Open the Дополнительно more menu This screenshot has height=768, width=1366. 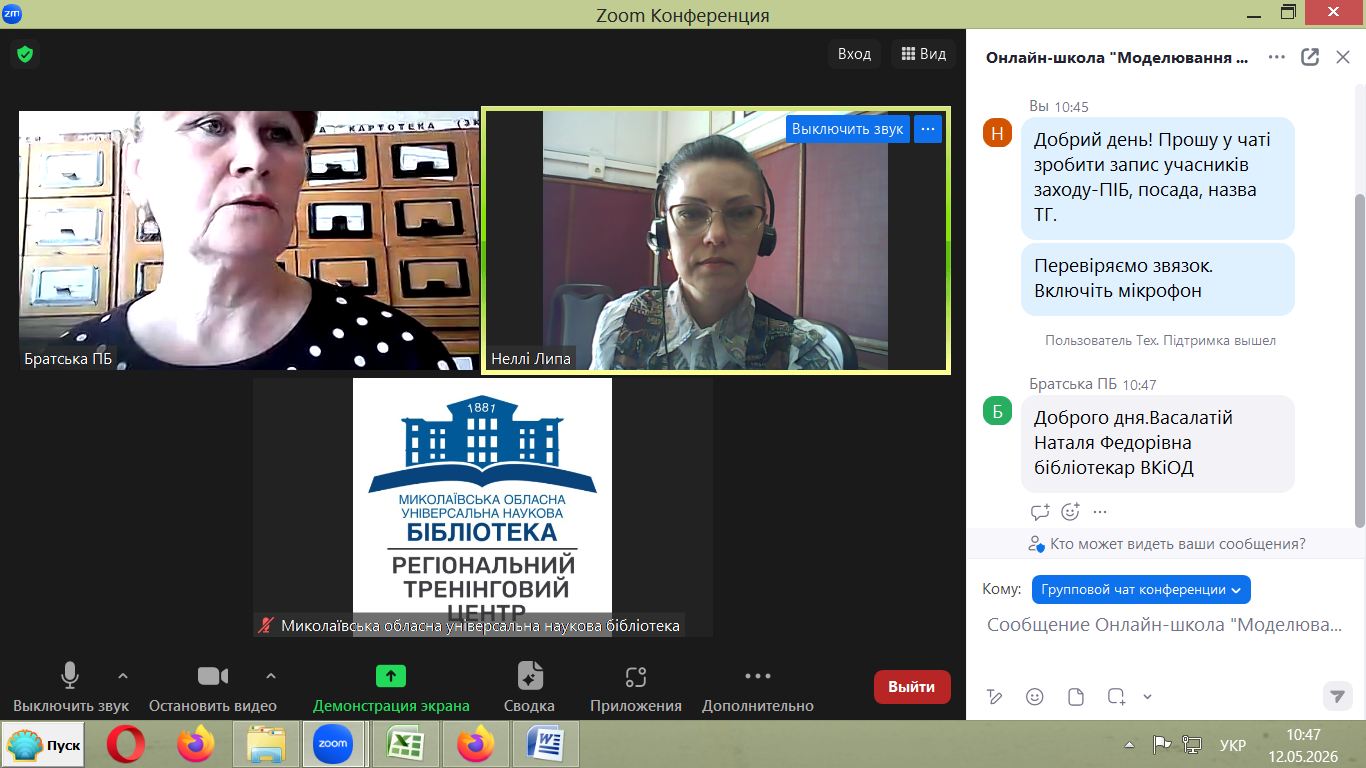point(758,687)
